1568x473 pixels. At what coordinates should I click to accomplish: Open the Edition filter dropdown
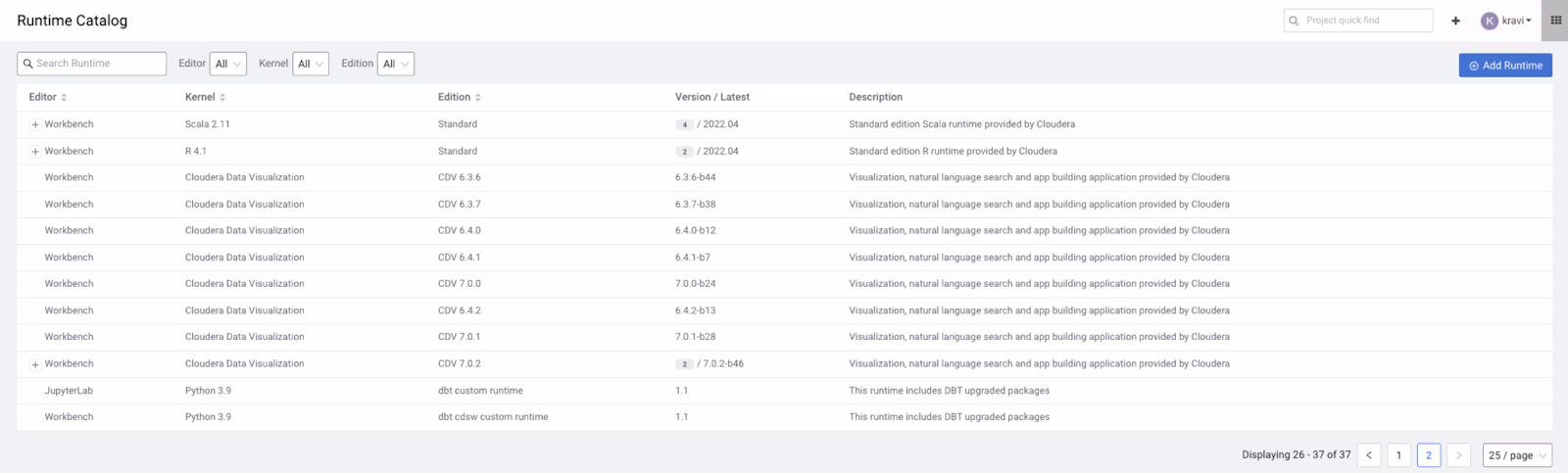click(395, 64)
